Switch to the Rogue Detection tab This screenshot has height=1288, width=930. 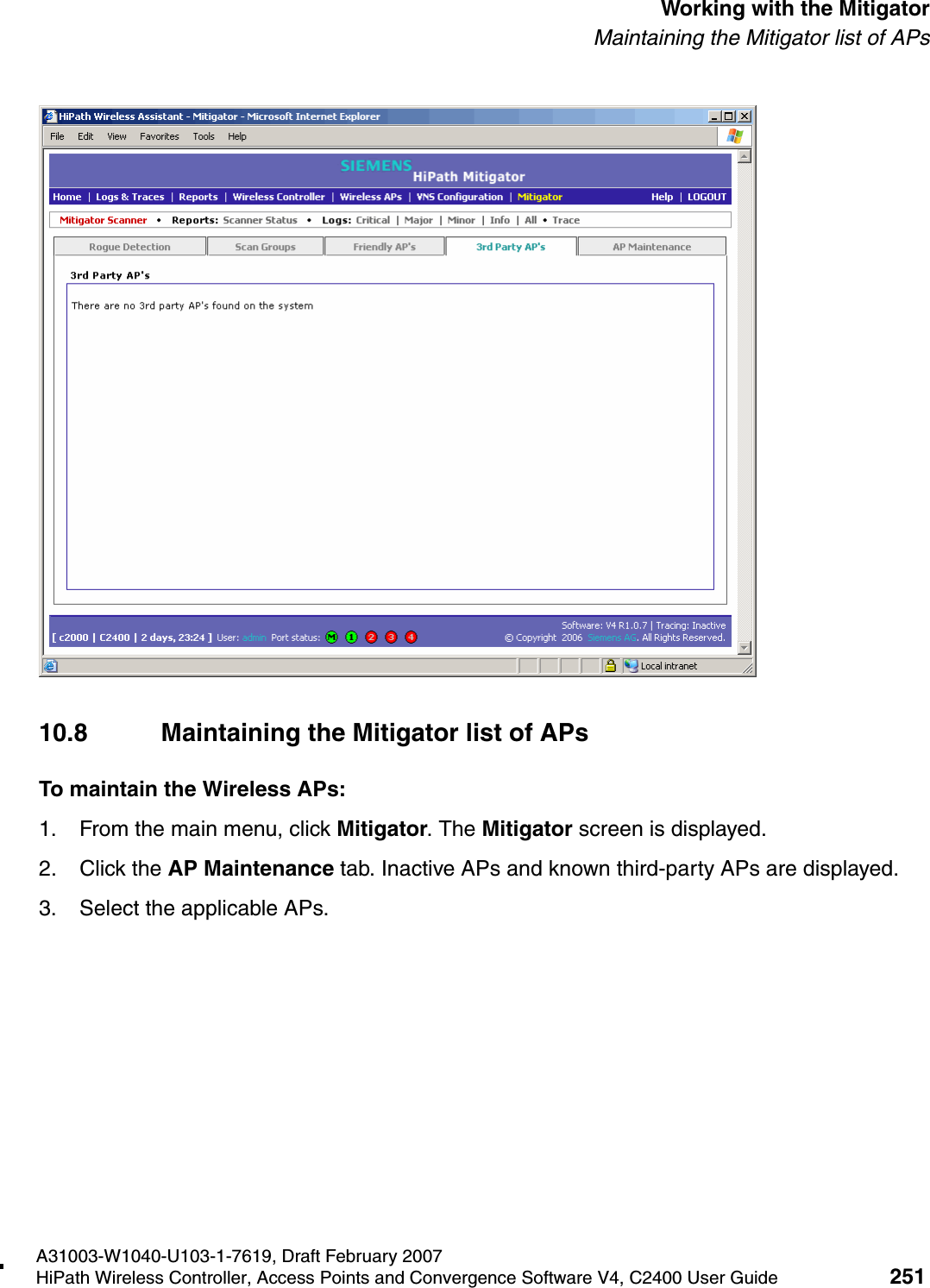coord(129,246)
